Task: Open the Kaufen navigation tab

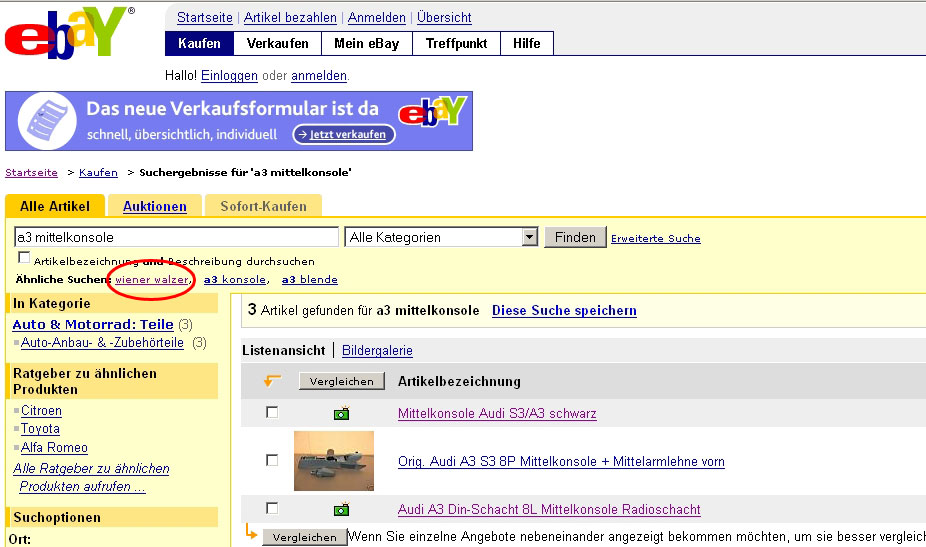Action: (x=199, y=43)
